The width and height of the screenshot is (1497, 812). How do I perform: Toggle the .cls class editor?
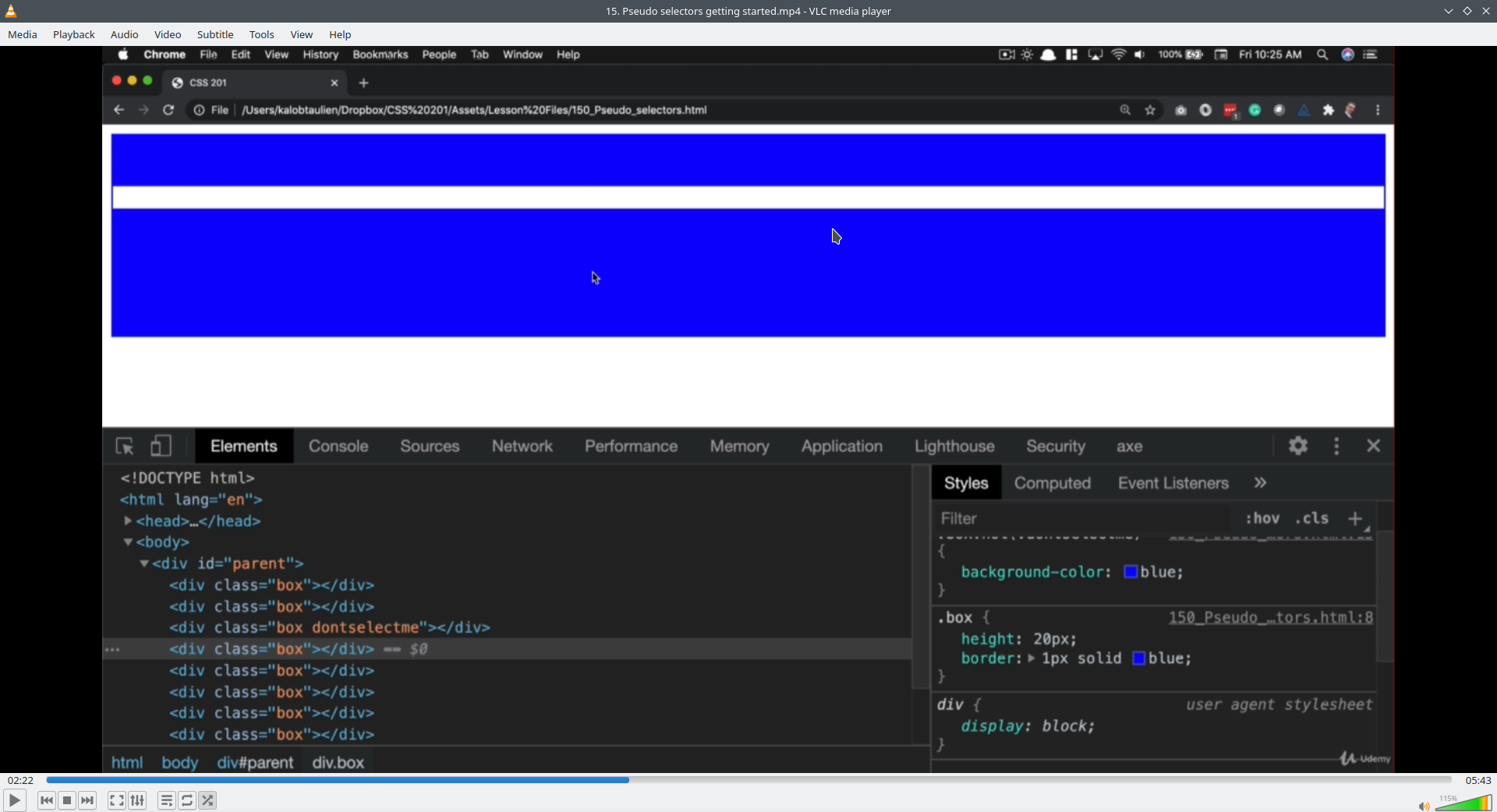pos(1312,518)
